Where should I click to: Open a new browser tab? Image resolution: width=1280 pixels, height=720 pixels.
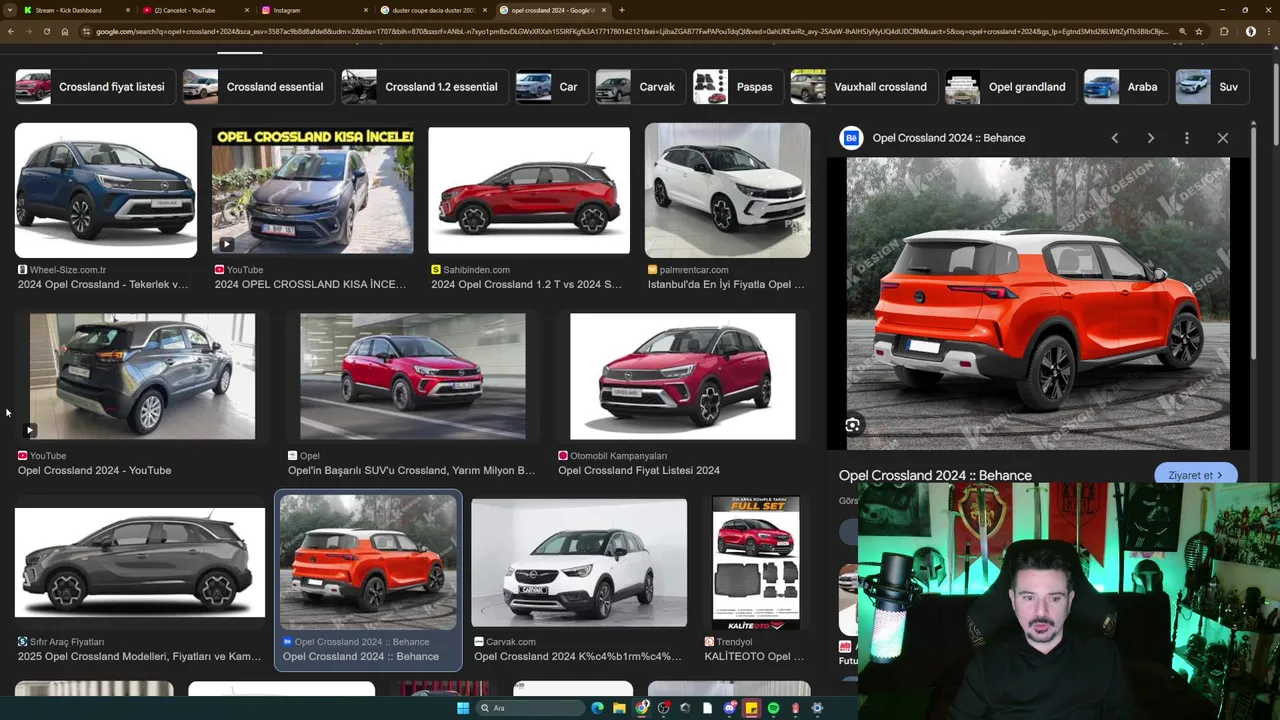622,10
